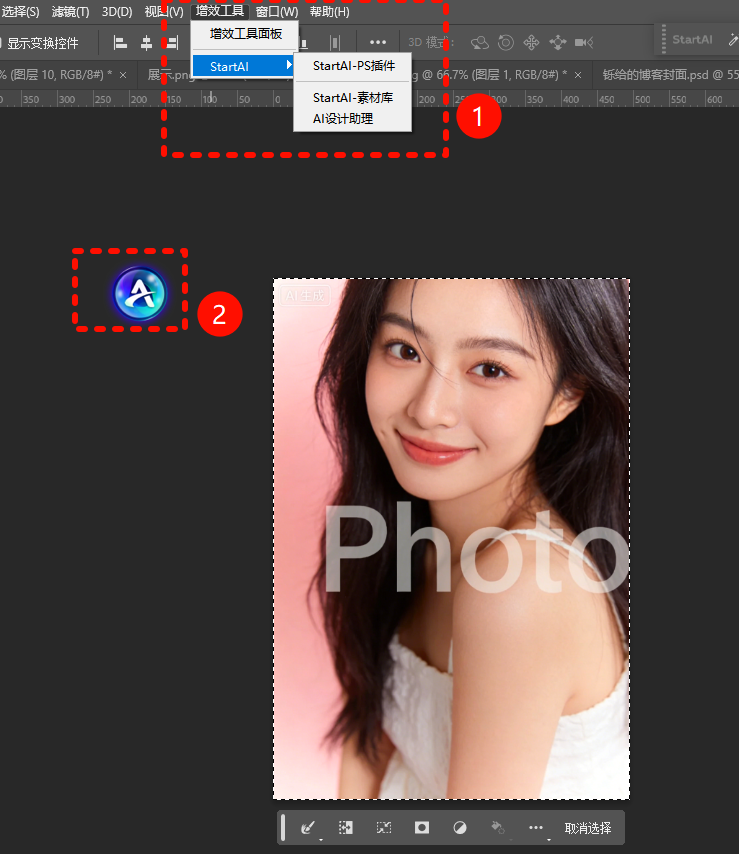The image size is (739, 854).
Task: Click the StartAI floating logo icon
Action: [x=138, y=294]
